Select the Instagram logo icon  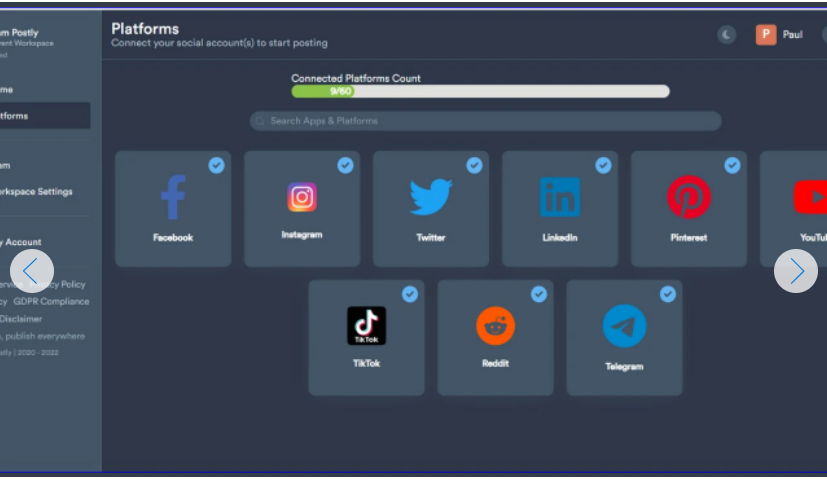302,197
